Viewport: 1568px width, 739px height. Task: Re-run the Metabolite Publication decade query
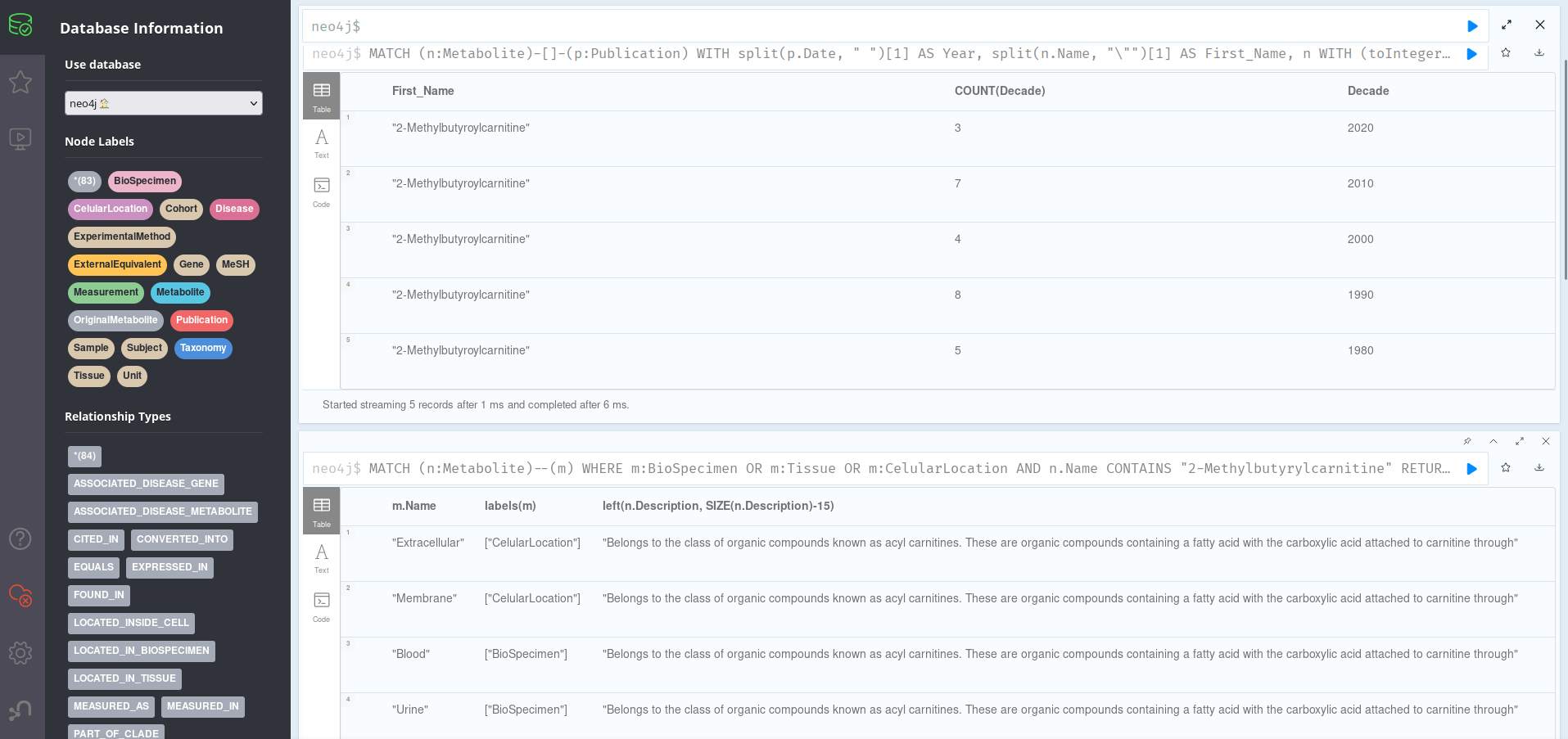point(1471,54)
